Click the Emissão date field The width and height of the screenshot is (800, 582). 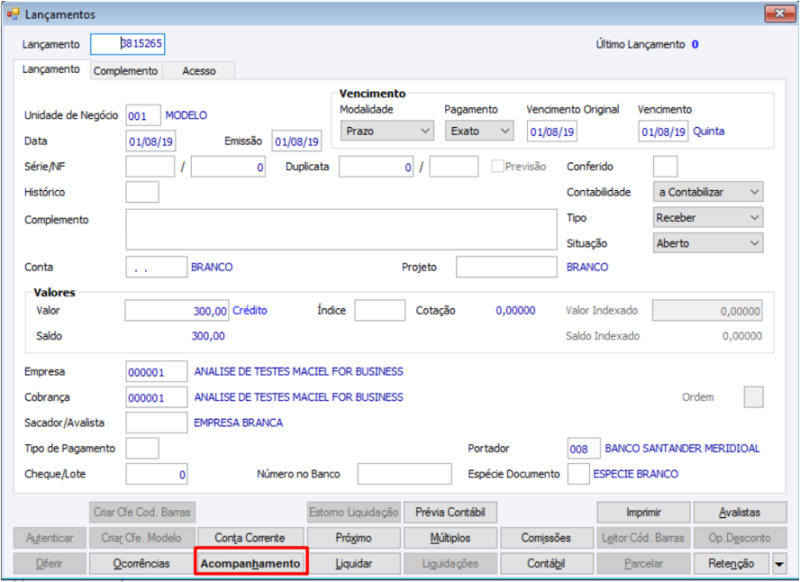297,141
